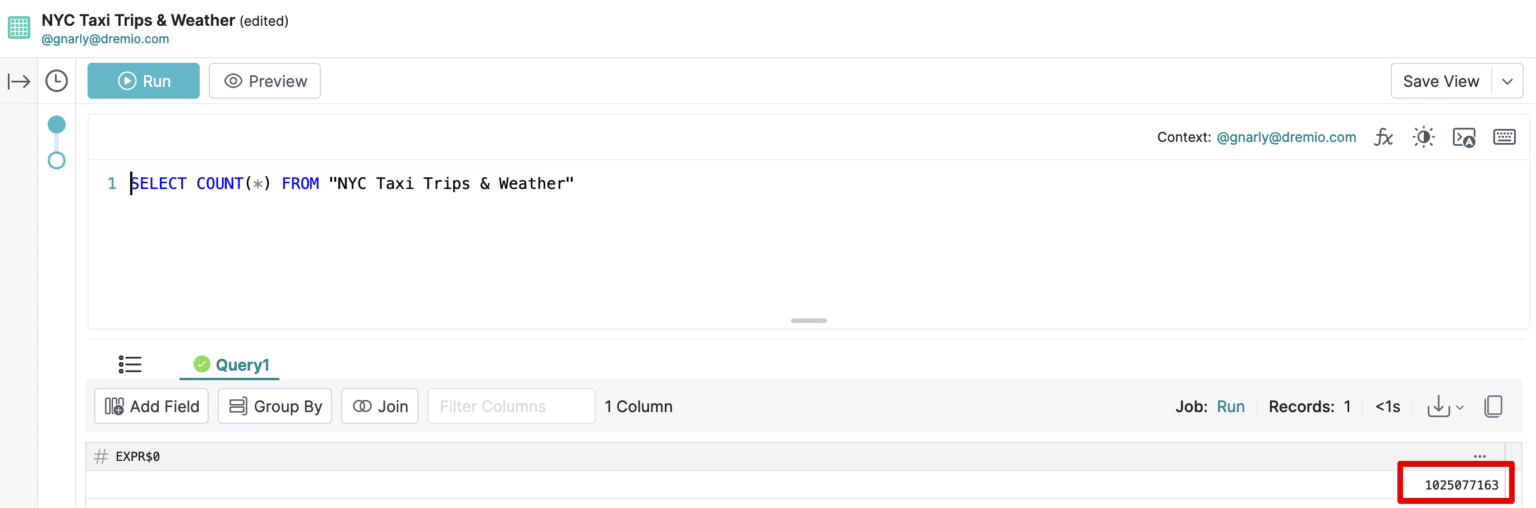Click the Preview button
Screen dimensions: 1536x508
pos(265,81)
